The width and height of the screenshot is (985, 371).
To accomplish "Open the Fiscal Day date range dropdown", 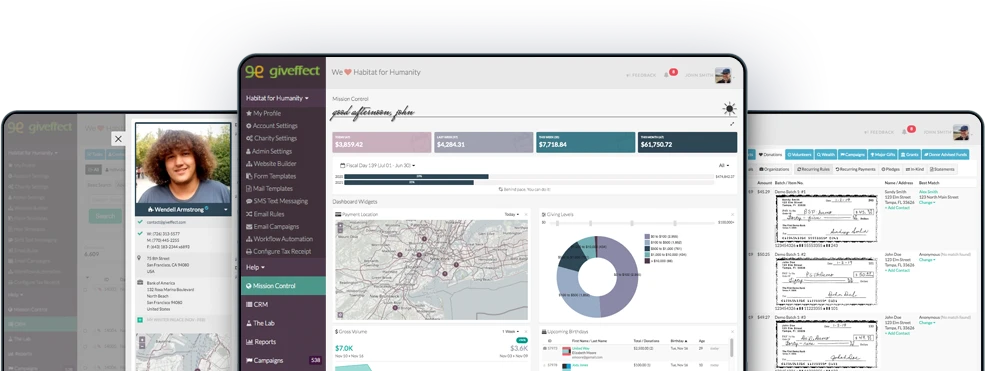I will tap(378, 166).
